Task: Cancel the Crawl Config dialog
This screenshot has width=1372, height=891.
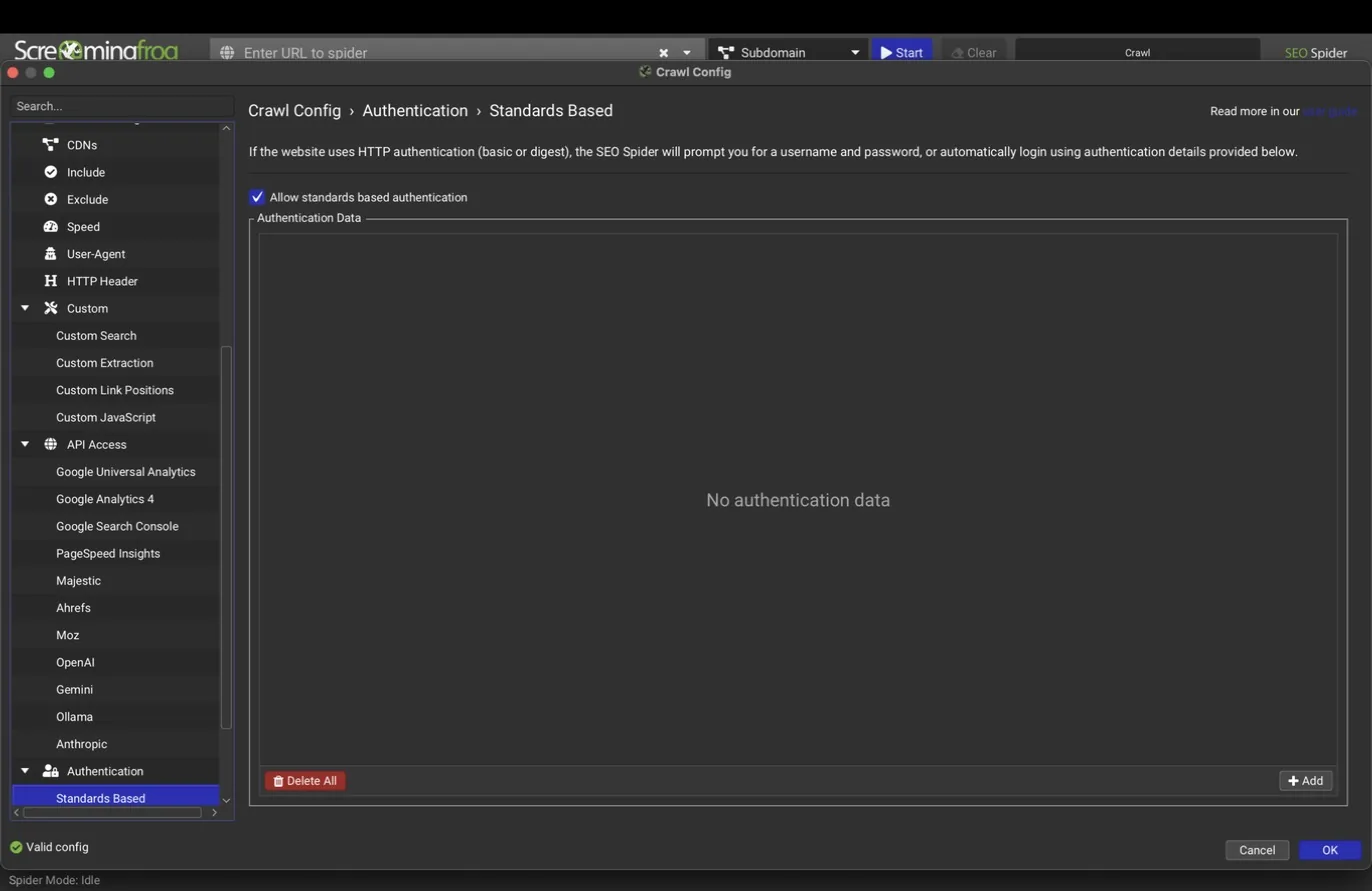Action: tap(1257, 850)
